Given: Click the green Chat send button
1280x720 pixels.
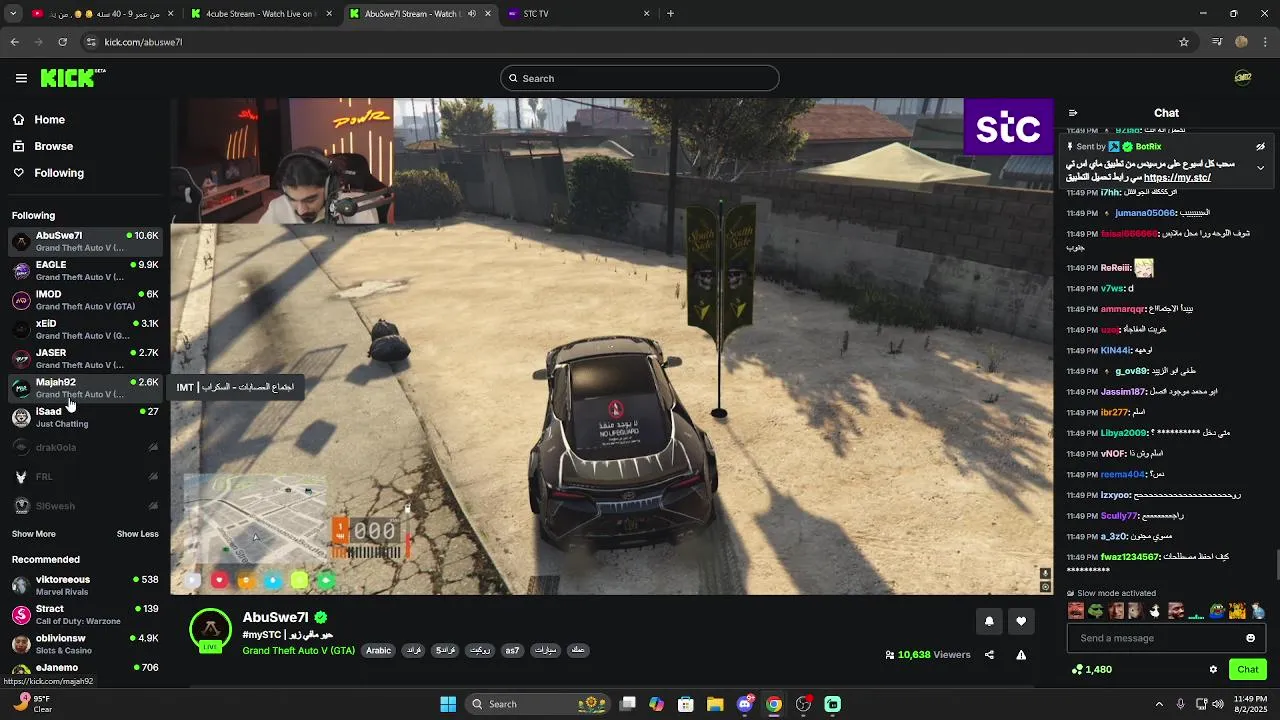Looking at the screenshot, I should click(x=1248, y=670).
